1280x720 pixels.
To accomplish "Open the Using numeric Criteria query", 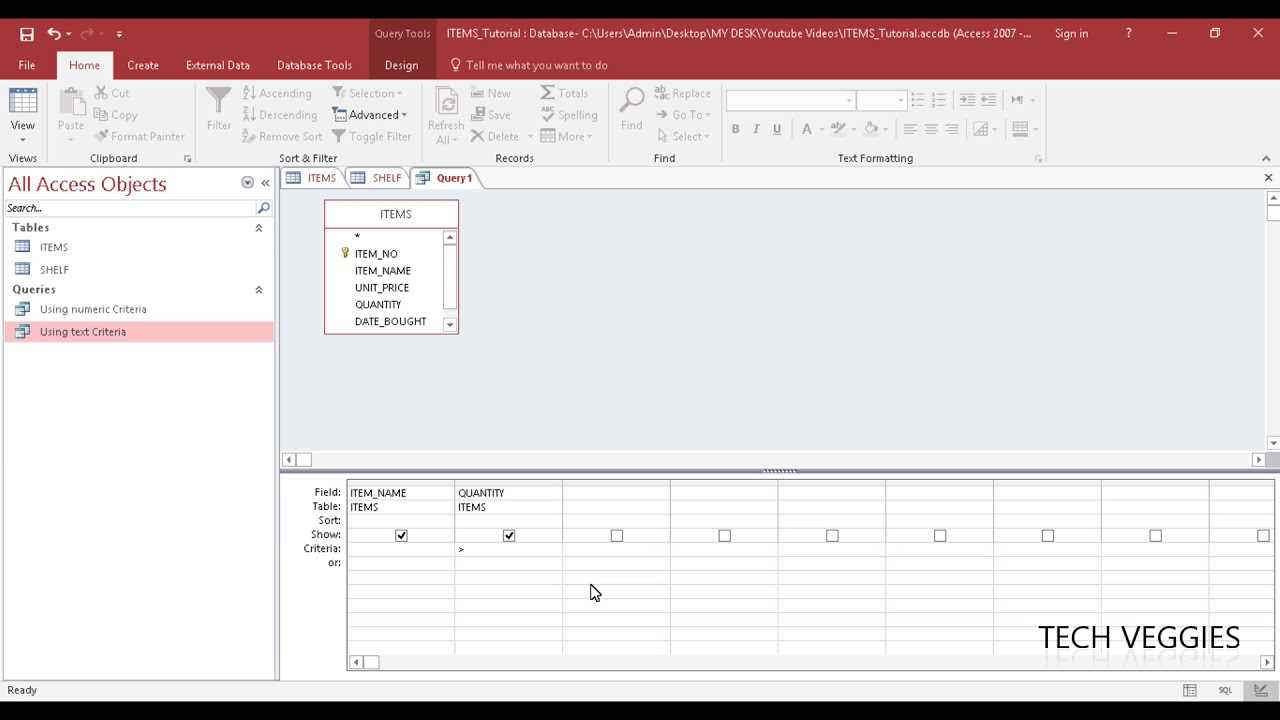I will 93,309.
